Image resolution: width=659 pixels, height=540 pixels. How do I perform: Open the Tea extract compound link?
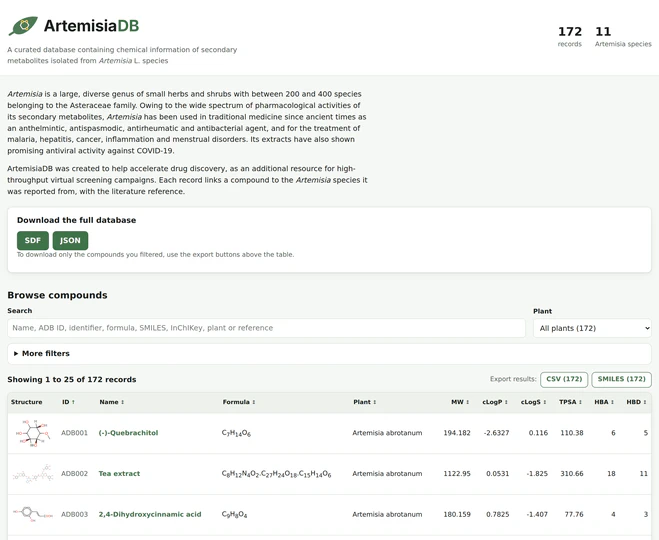[x=119, y=474]
